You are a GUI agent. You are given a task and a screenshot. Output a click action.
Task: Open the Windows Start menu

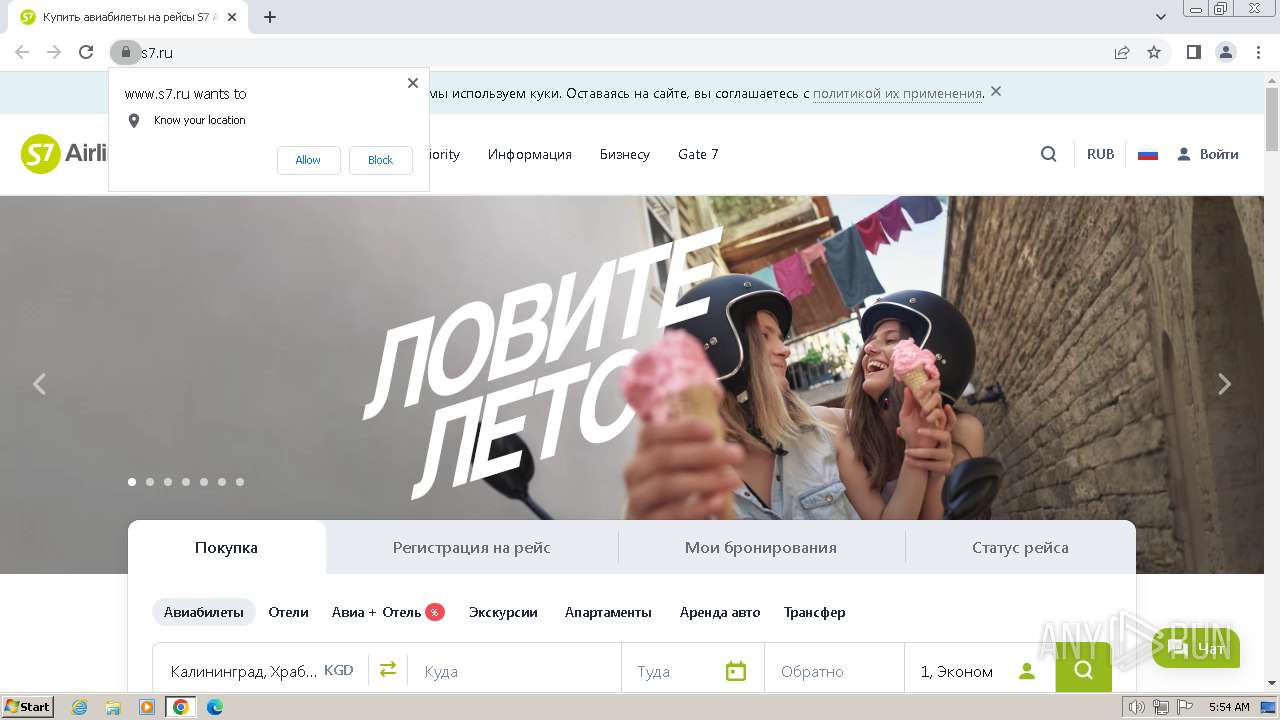point(28,707)
